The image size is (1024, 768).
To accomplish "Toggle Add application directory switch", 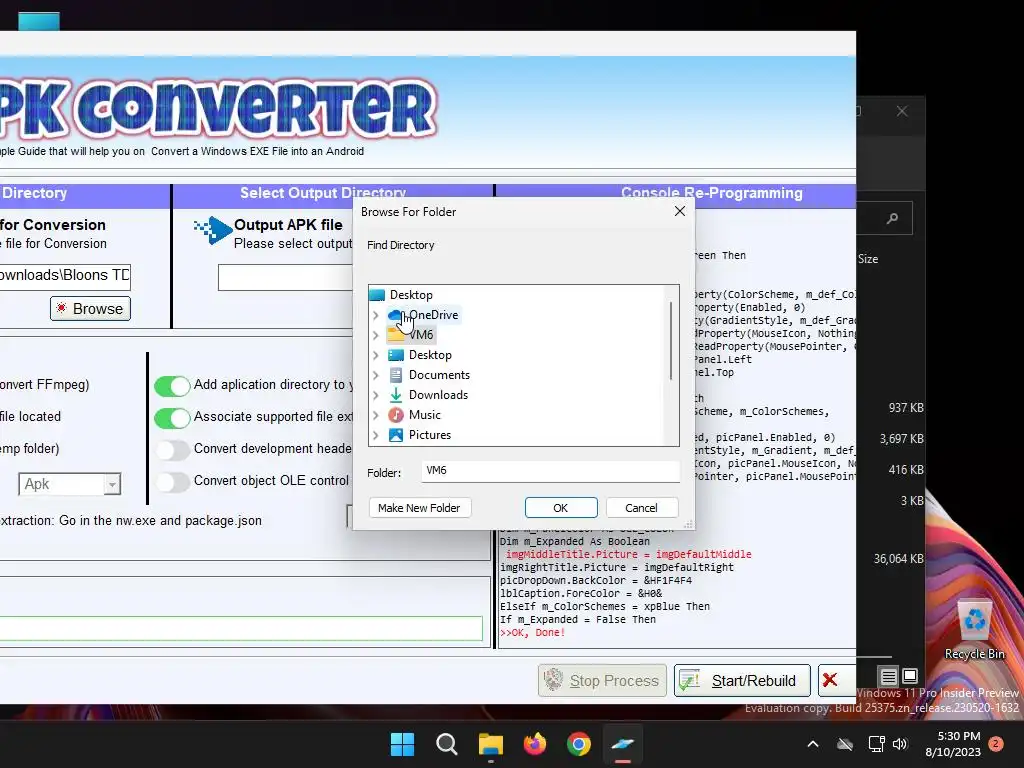I will (x=172, y=386).
